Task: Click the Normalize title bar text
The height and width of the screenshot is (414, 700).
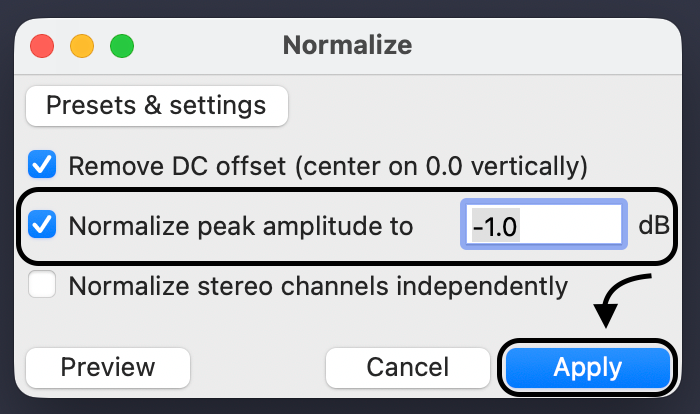Action: coord(347,45)
